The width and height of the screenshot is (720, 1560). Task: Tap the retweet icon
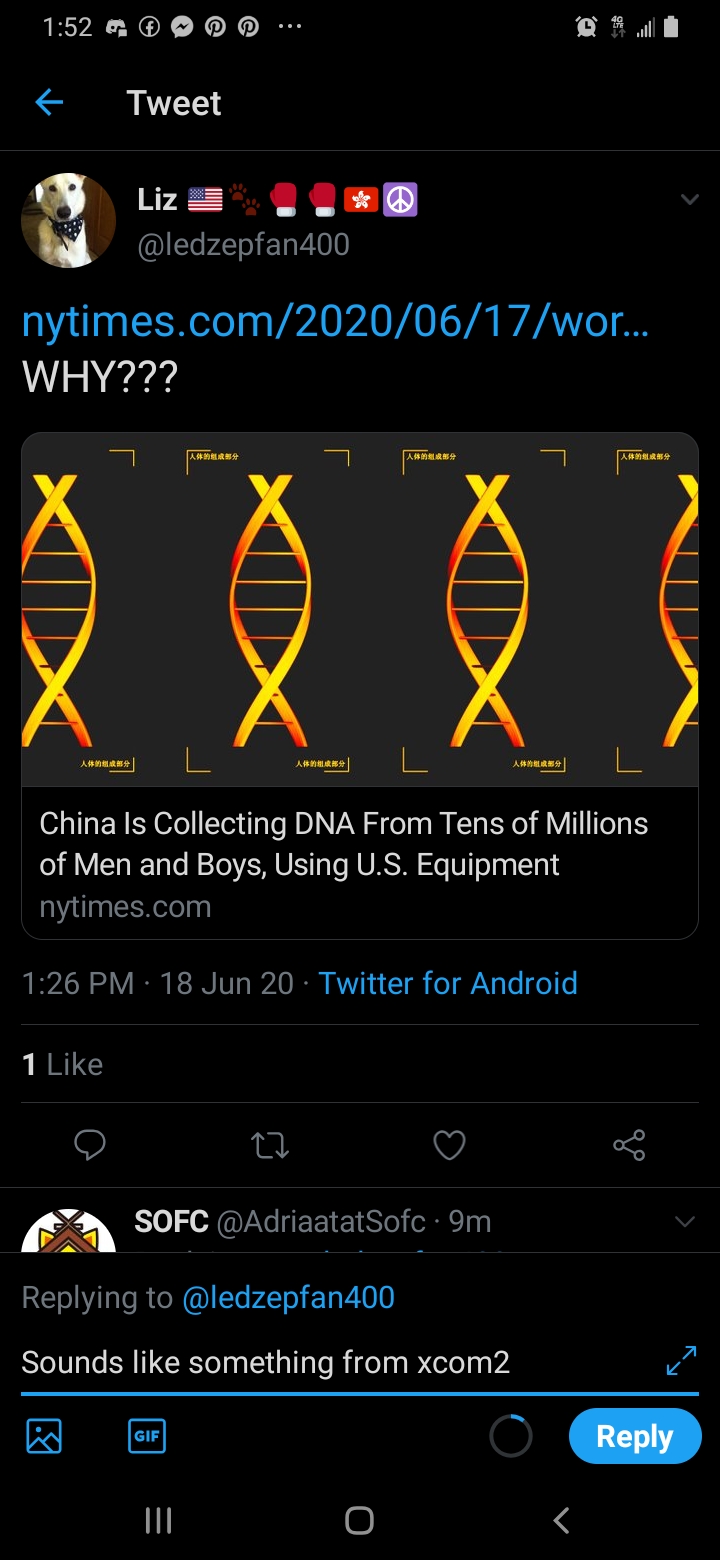pyautogui.click(x=270, y=1145)
